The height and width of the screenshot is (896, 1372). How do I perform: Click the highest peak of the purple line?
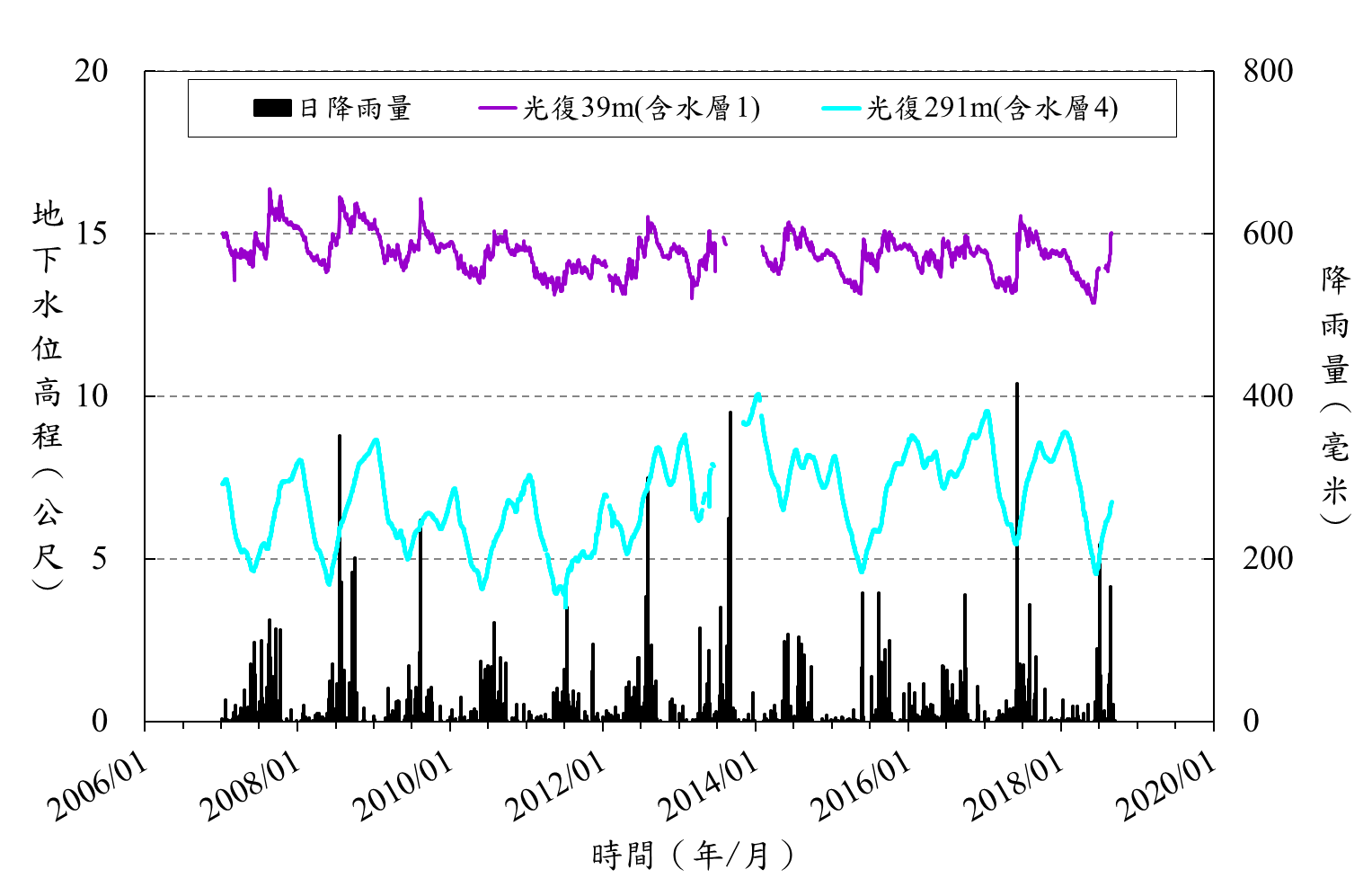click(x=270, y=190)
